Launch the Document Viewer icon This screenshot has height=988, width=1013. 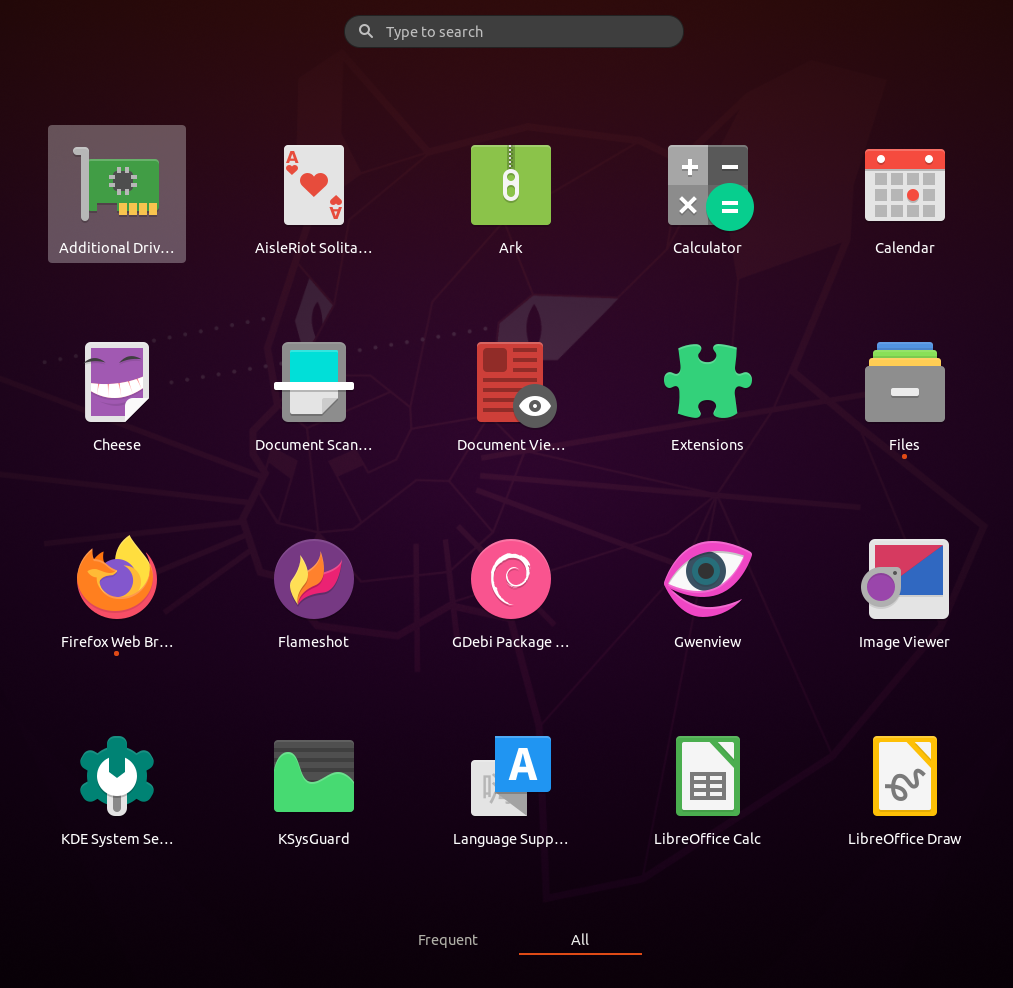516,384
